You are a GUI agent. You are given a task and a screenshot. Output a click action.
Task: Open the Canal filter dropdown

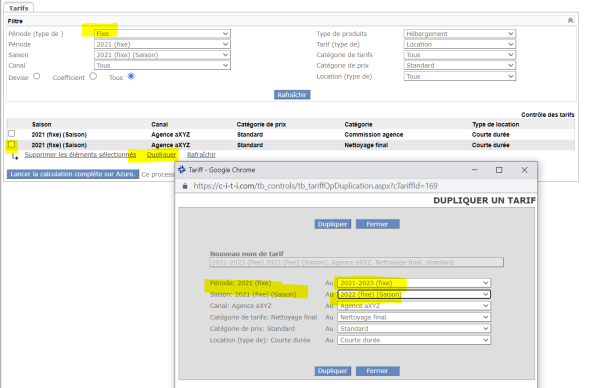pos(162,65)
